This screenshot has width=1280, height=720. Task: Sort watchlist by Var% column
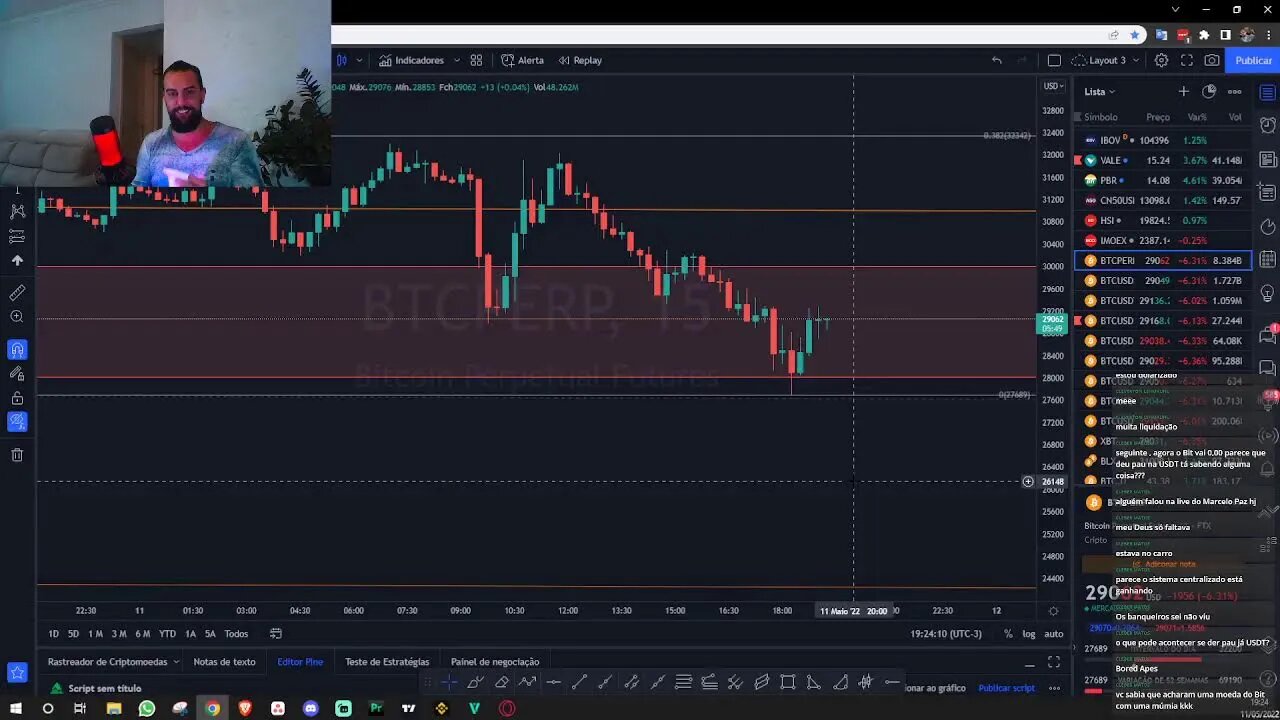click(x=1197, y=117)
